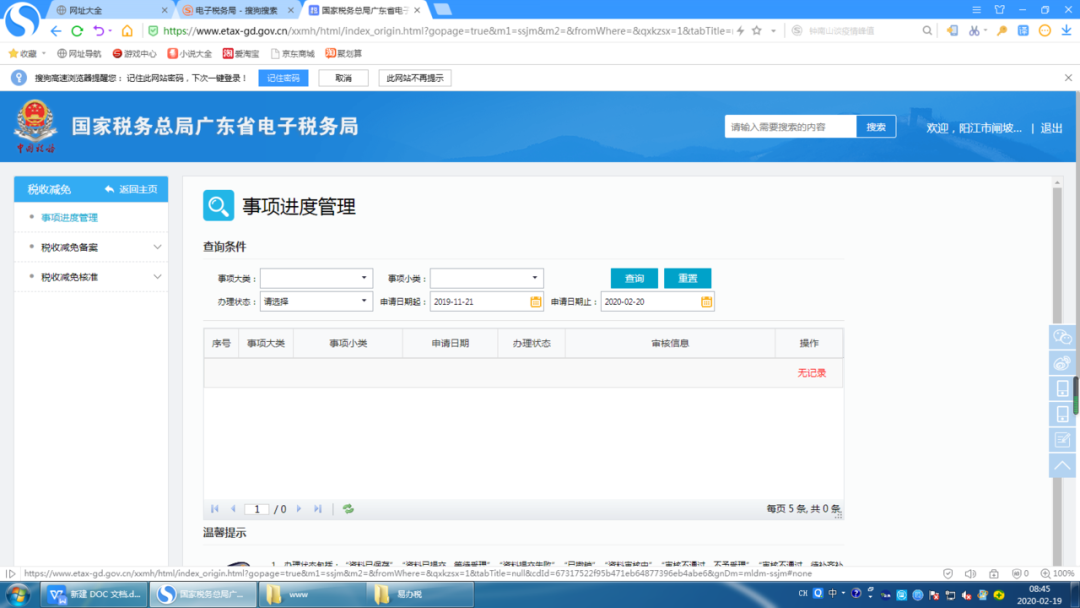Click the green refresh icon in table pager
1080x608 pixels.
point(349,509)
